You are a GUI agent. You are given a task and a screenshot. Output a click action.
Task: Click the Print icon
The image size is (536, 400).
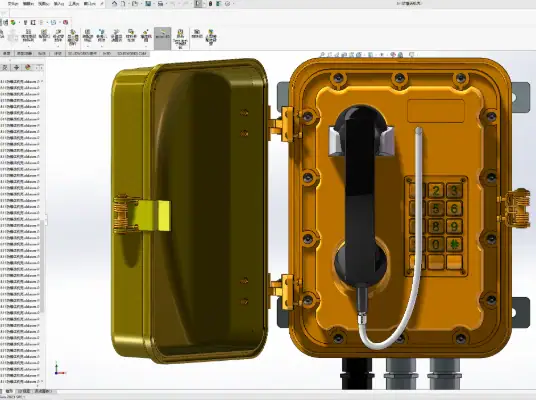pyautogui.click(x=160, y=3)
